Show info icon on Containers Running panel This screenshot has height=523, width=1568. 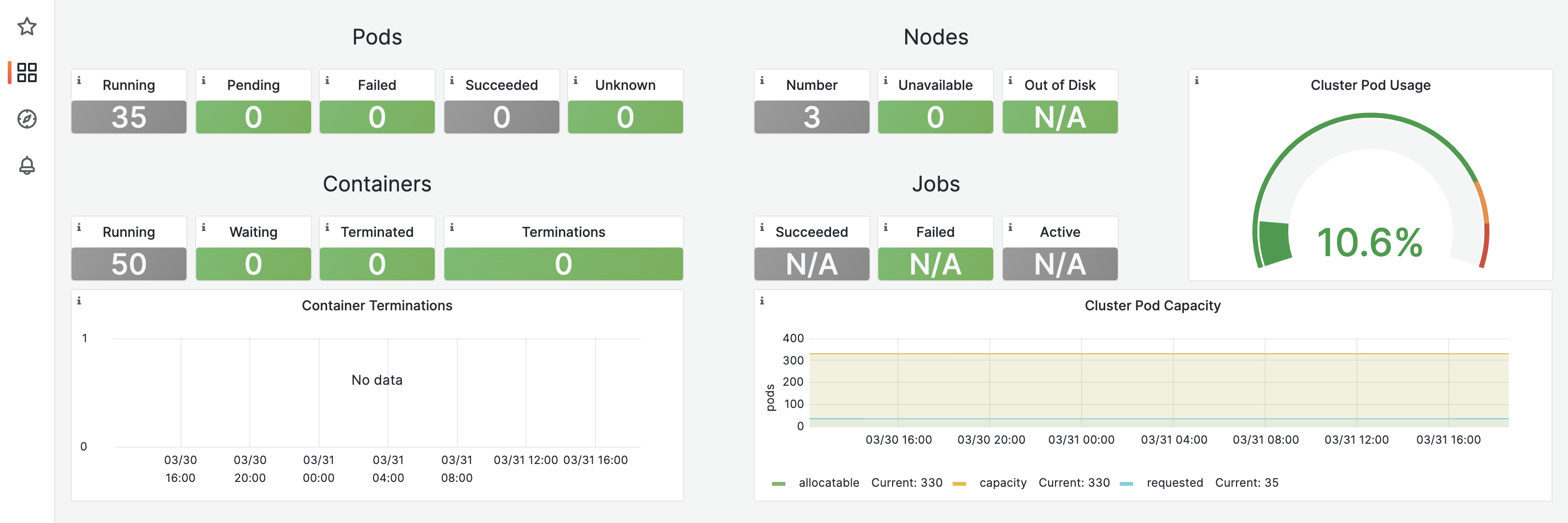[x=79, y=227]
